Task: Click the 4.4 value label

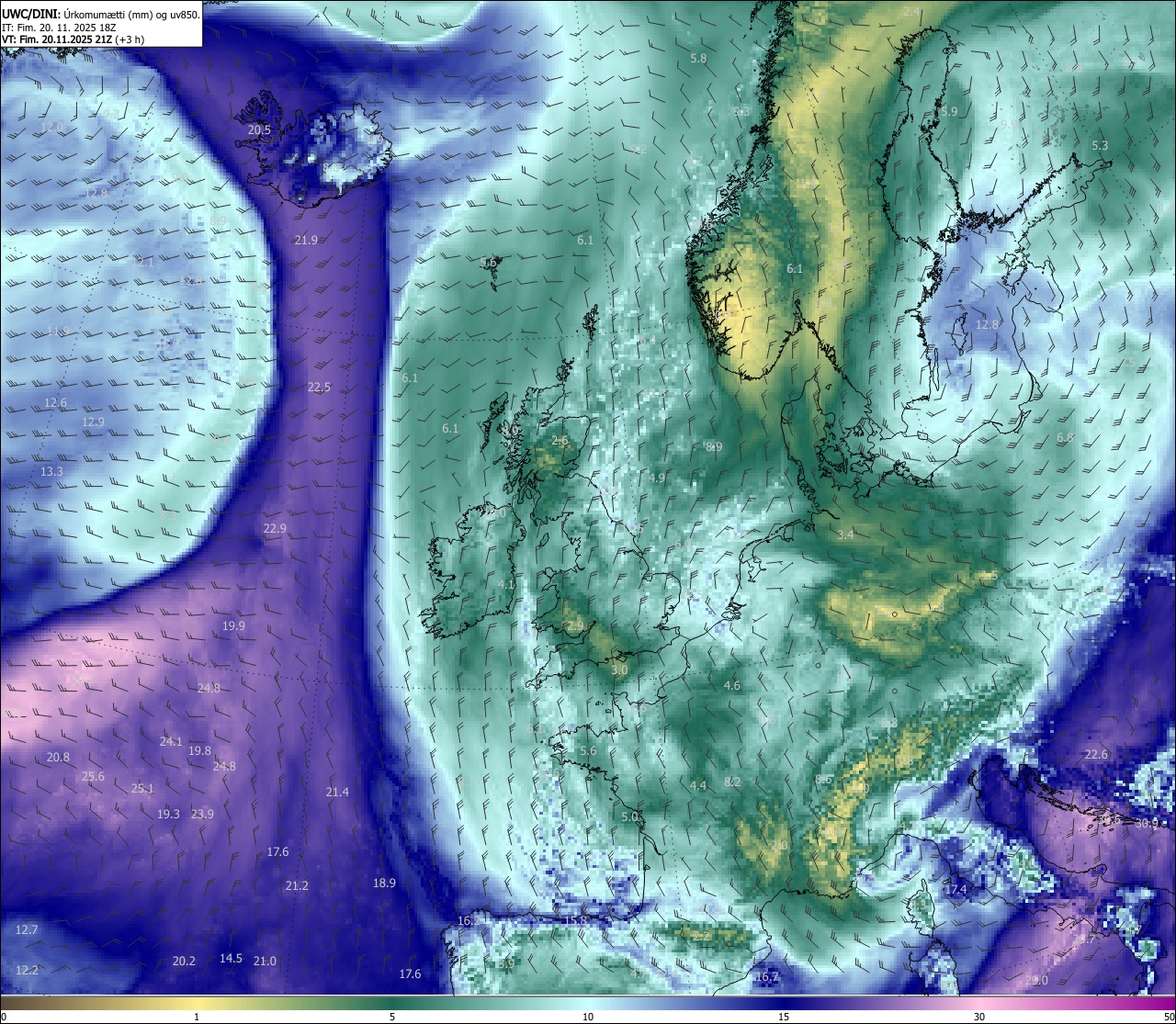Action: [698, 785]
